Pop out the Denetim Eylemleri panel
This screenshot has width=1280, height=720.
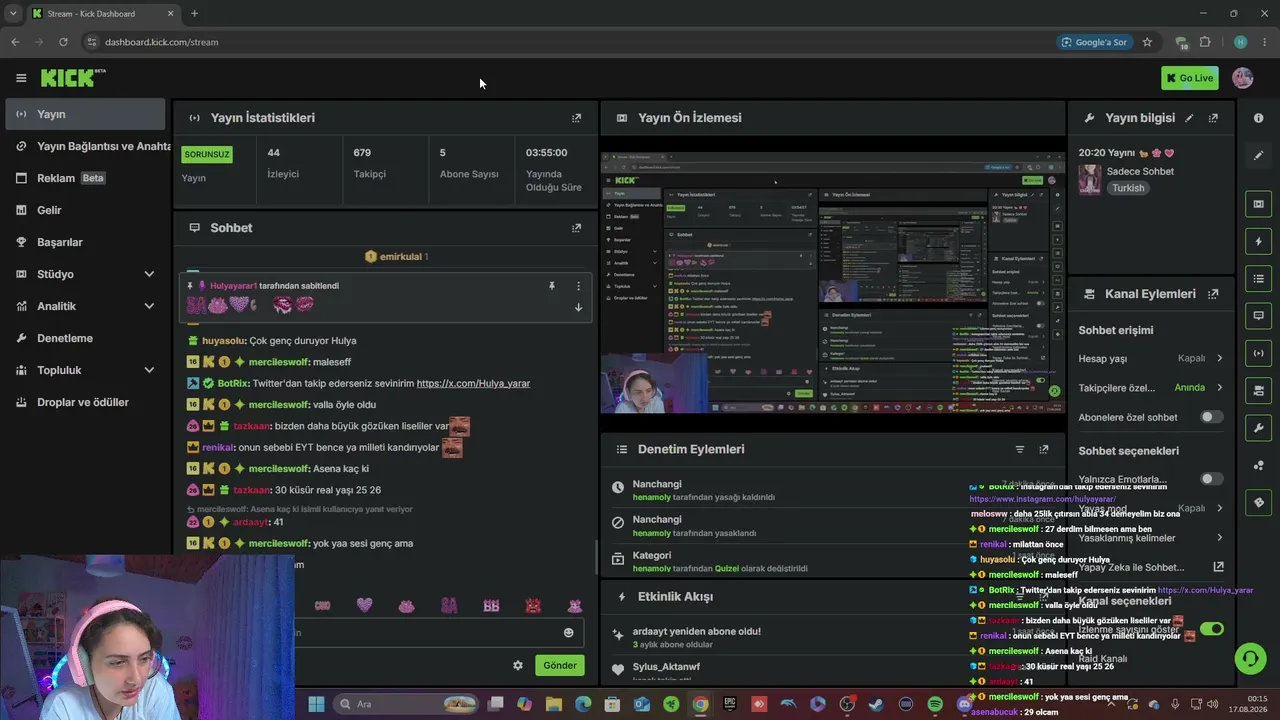click(1044, 450)
